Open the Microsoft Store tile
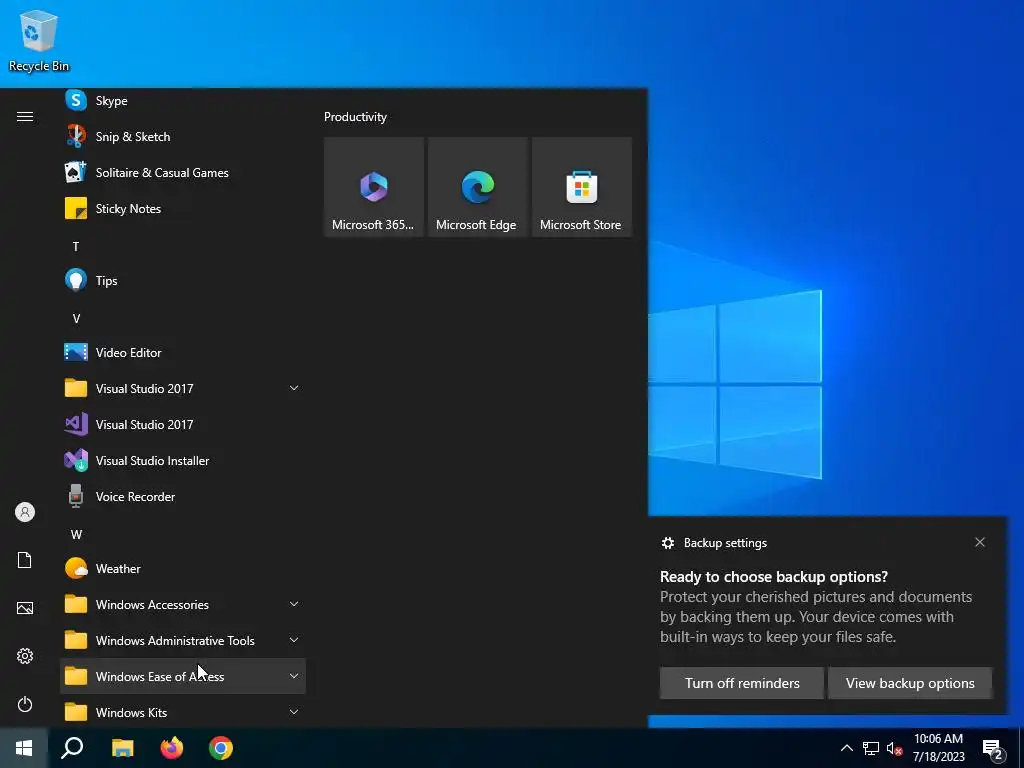 (x=581, y=187)
